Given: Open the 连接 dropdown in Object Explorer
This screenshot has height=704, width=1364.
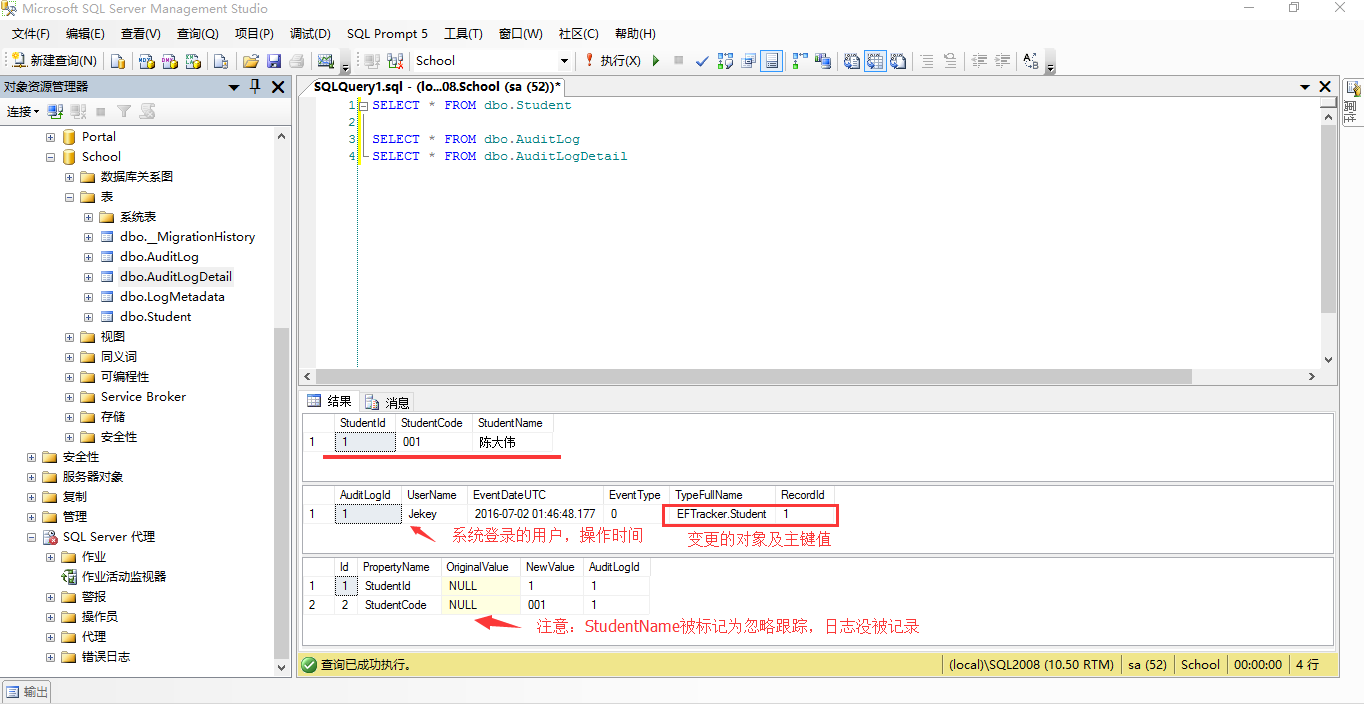Looking at the screenshot, I should [23, 111].
